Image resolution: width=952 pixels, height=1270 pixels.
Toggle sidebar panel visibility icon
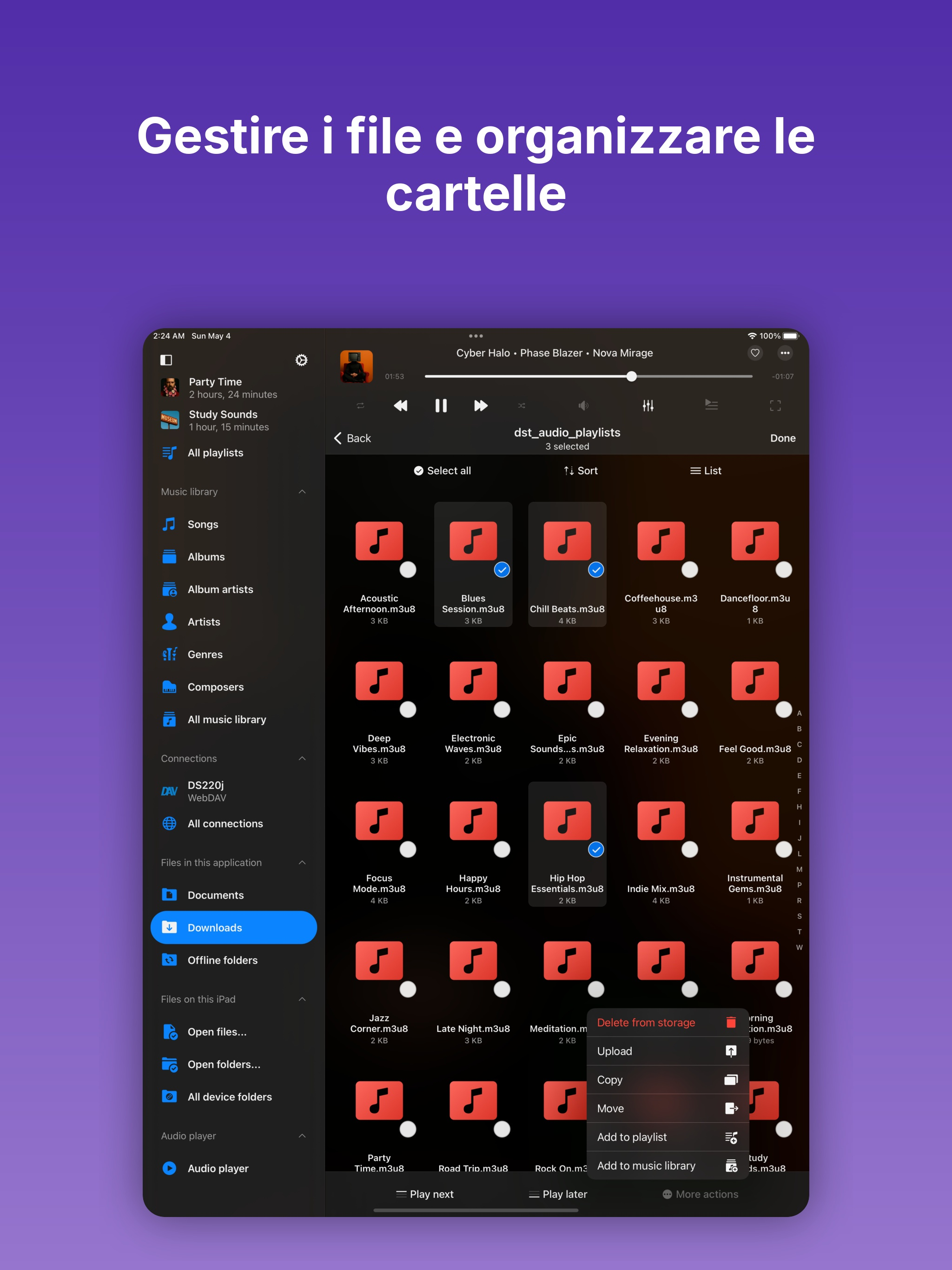point(166,360)
